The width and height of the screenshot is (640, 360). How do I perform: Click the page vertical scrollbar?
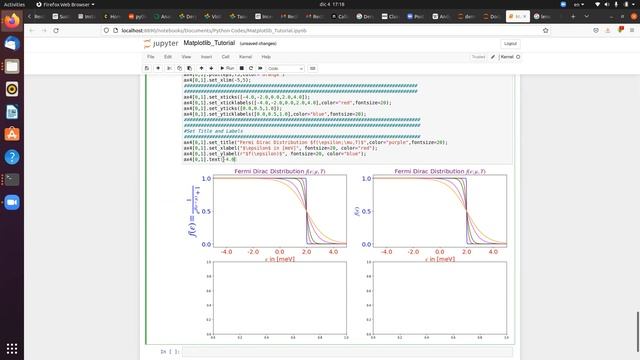tap(638, 331)
